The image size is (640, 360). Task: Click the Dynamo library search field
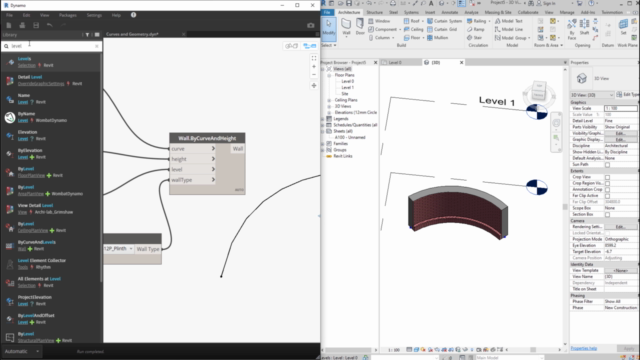pos(51,46)
